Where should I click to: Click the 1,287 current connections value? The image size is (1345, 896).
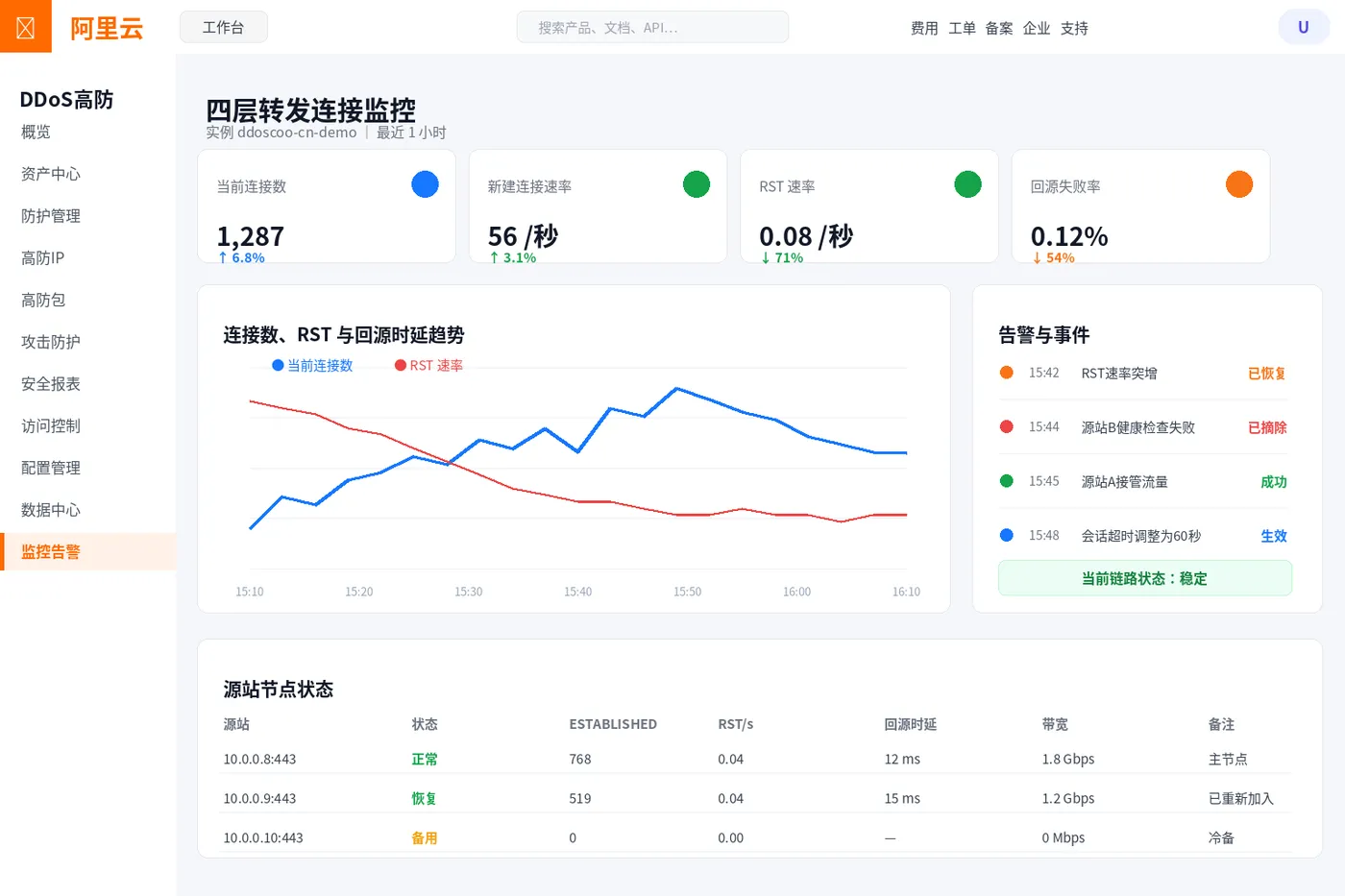click(x=250, y=236)
